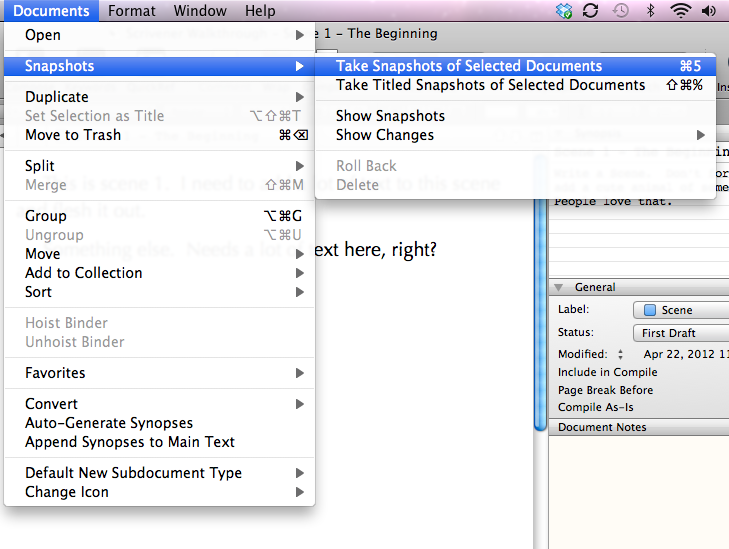The image size is (729, 549).
Task: Click the 'ext here, right?' editor text
Action: pos(376,250)
